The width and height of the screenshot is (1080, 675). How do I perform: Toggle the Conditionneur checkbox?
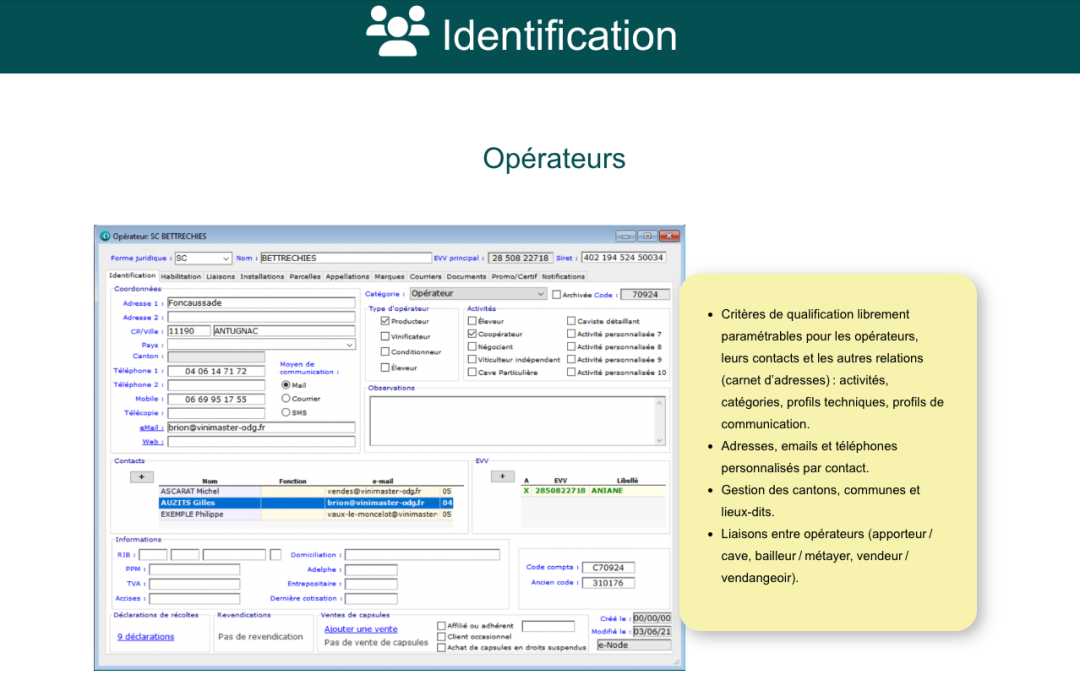point(385,351)
